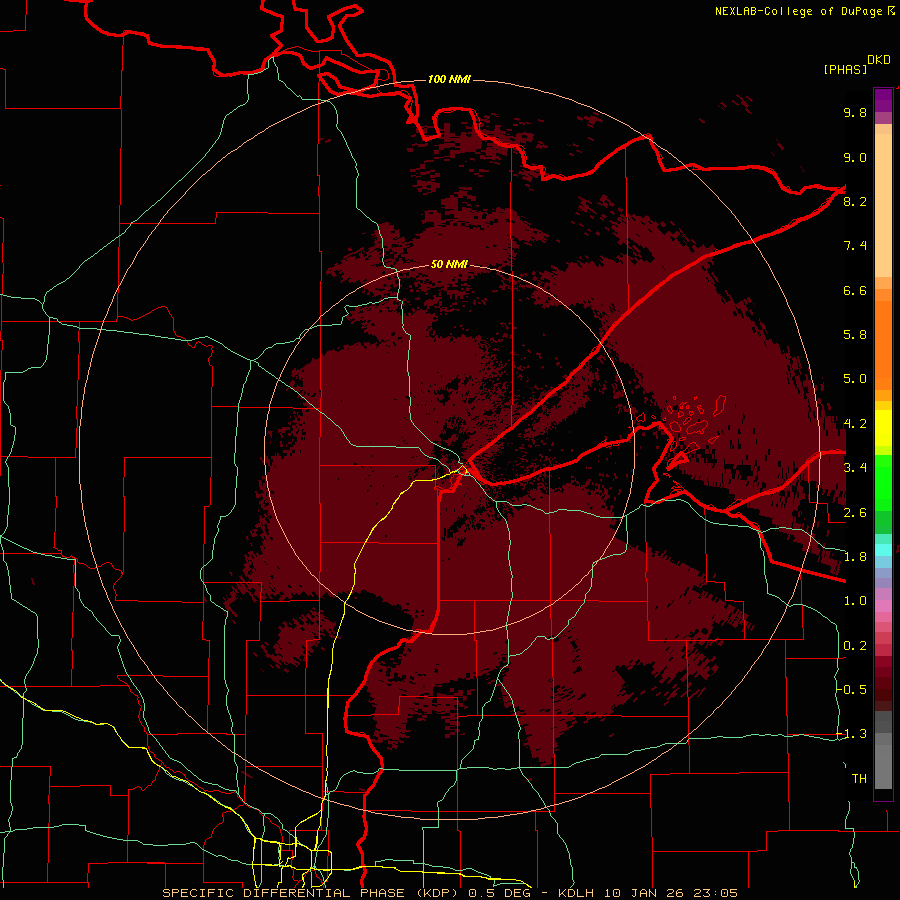Select the 9.8 legend value
This screenshot has width=900, height=900.
[855, 112]
